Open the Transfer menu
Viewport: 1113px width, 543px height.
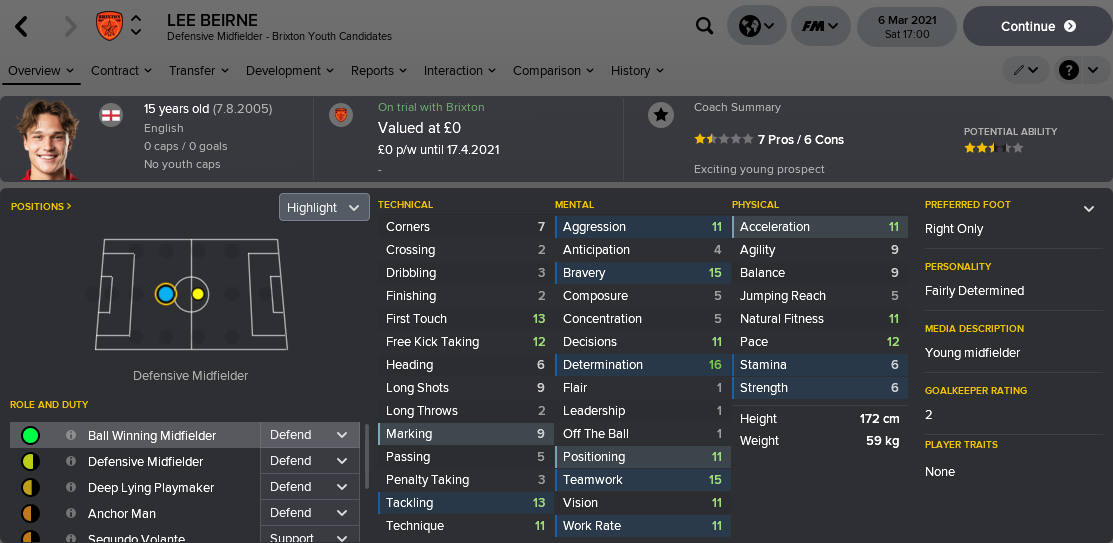point(199,71)
